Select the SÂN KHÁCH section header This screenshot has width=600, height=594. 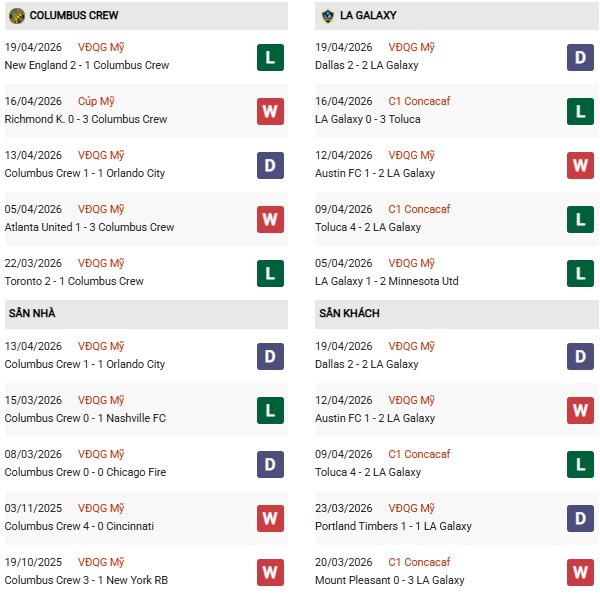349,313
